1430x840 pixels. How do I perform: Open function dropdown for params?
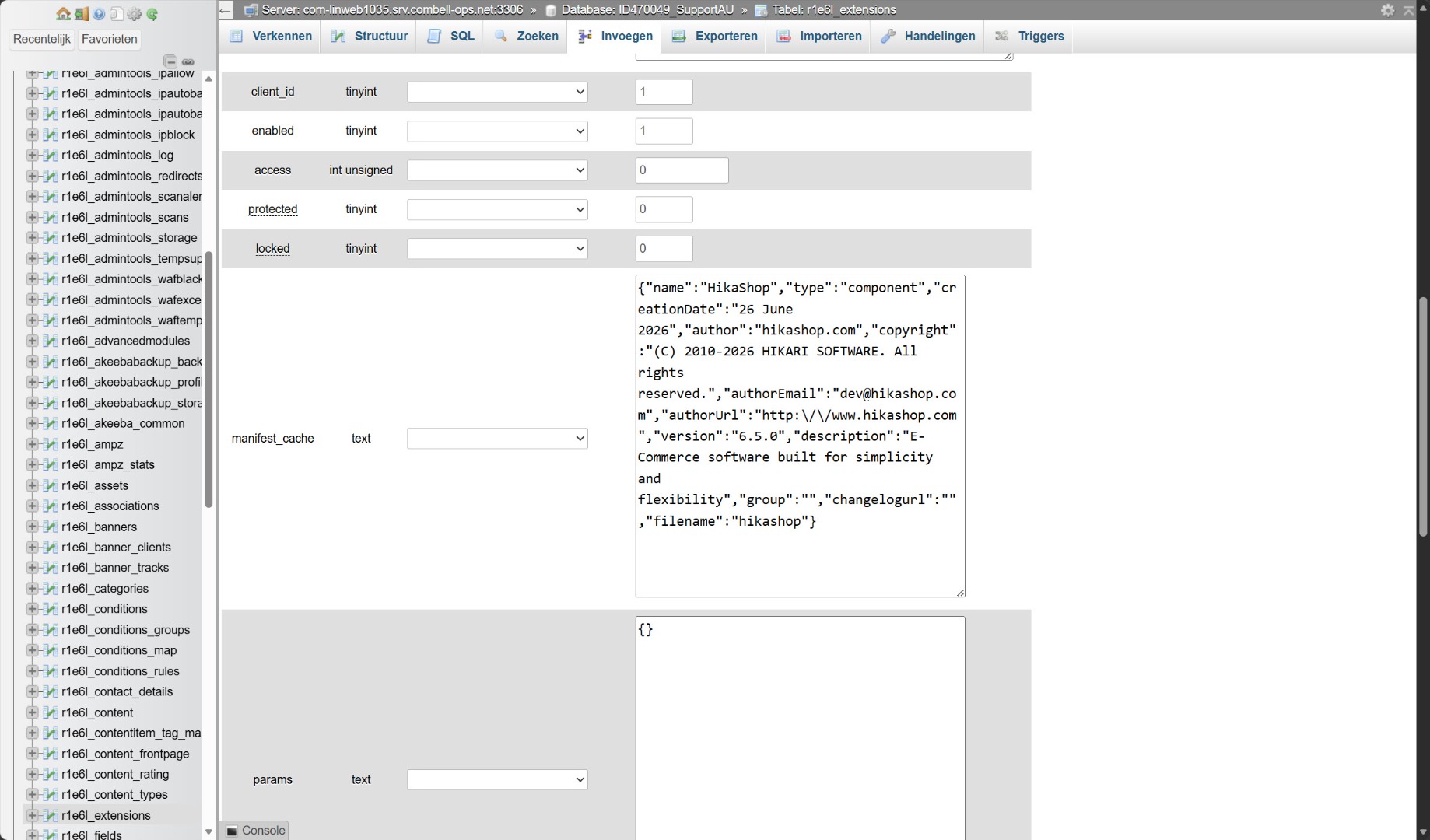[497, 779]
